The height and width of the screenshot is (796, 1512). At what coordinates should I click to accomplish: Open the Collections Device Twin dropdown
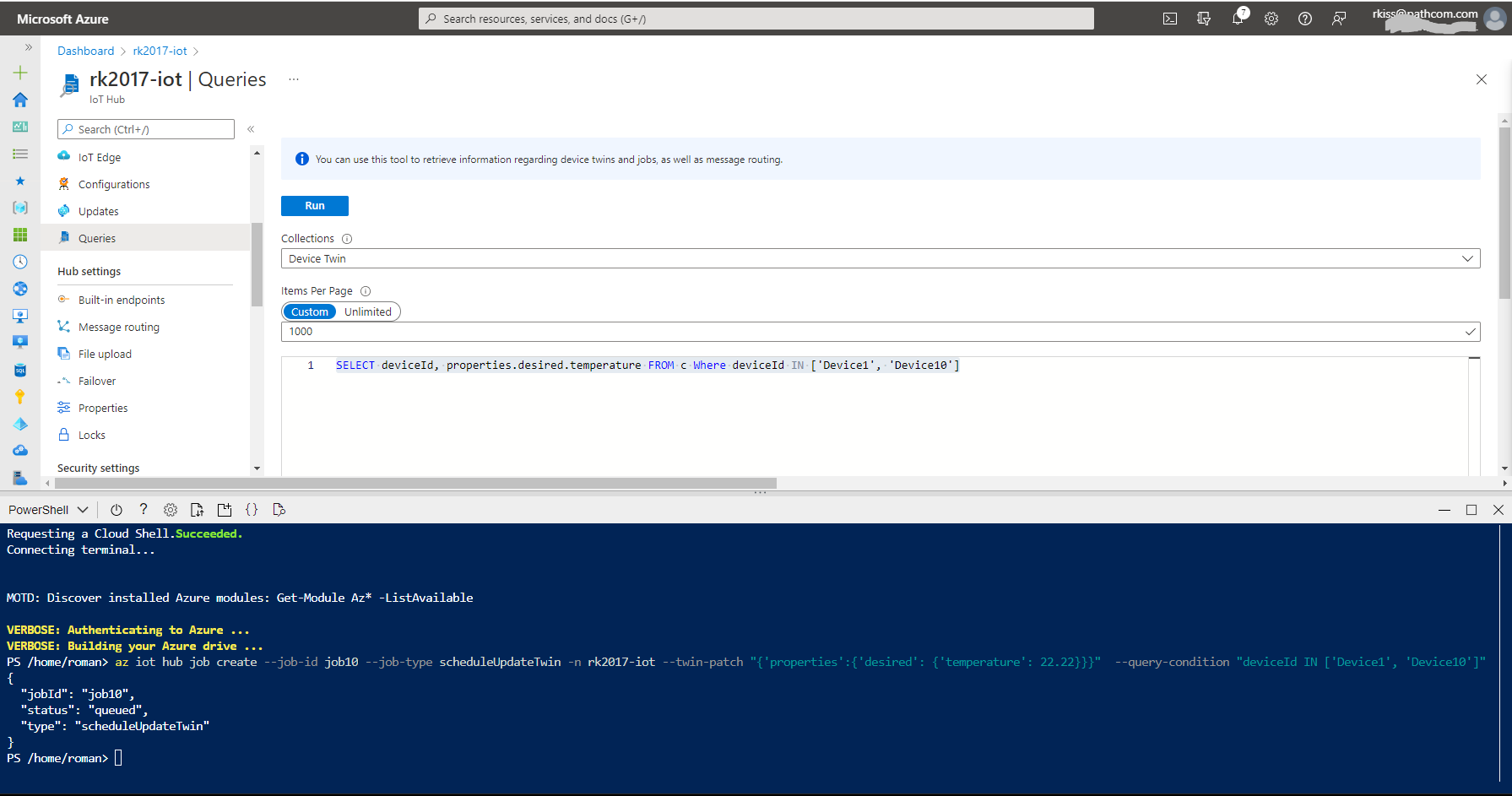coord(881,258)
